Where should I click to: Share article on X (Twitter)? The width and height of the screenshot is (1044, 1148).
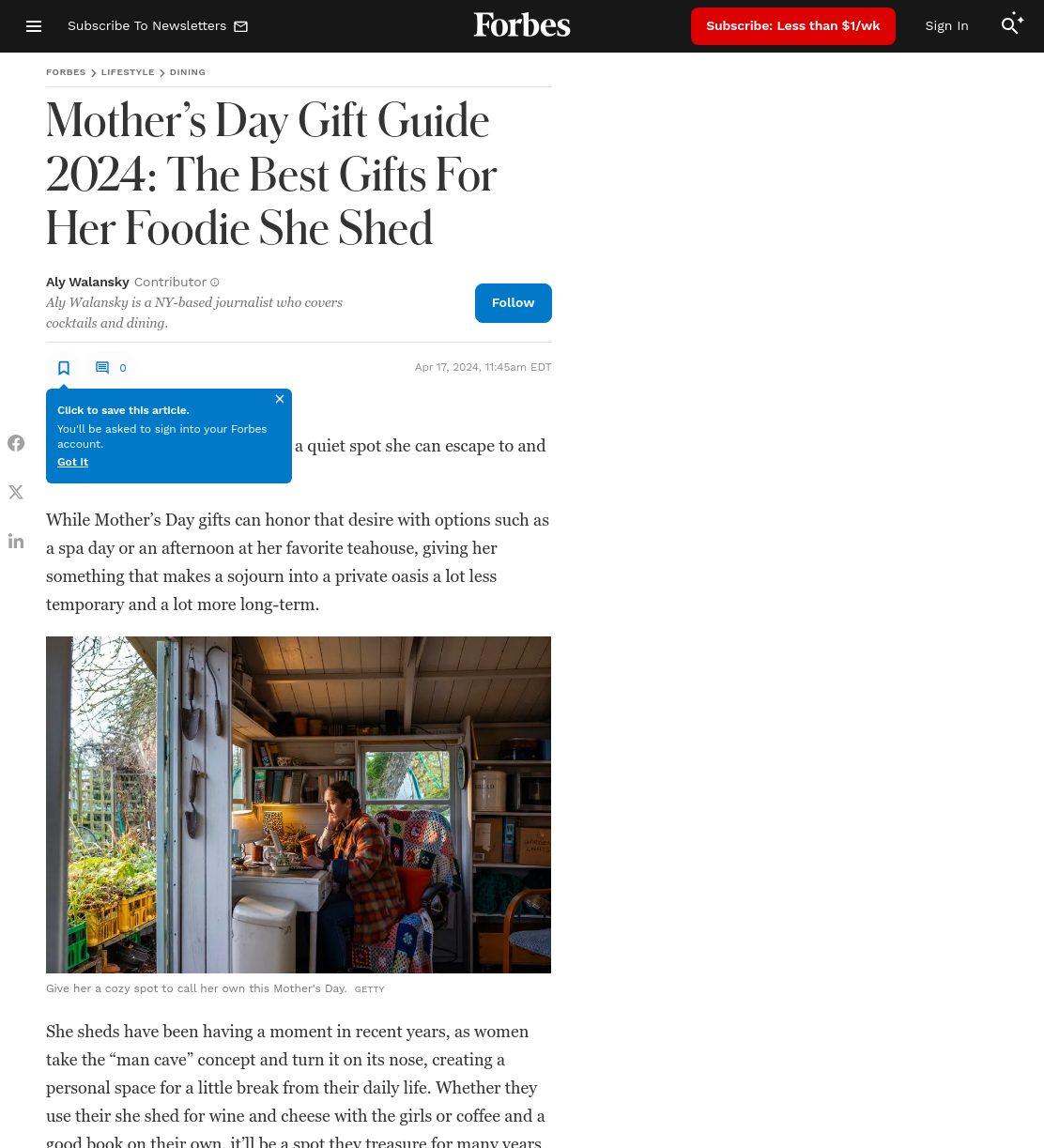coord(16,492)
